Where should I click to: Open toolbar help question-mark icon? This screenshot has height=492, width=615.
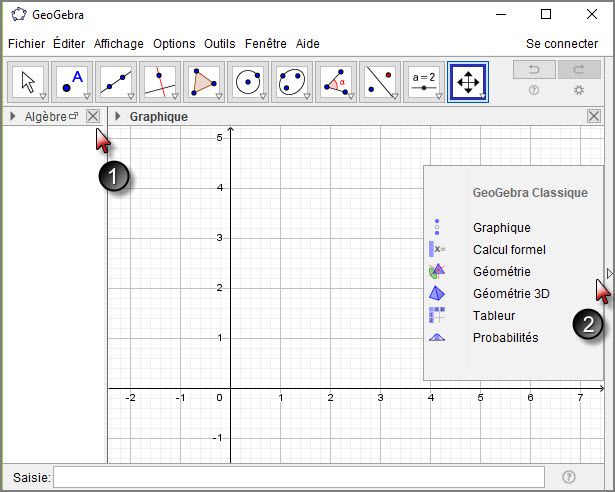[x=533, y=90]
